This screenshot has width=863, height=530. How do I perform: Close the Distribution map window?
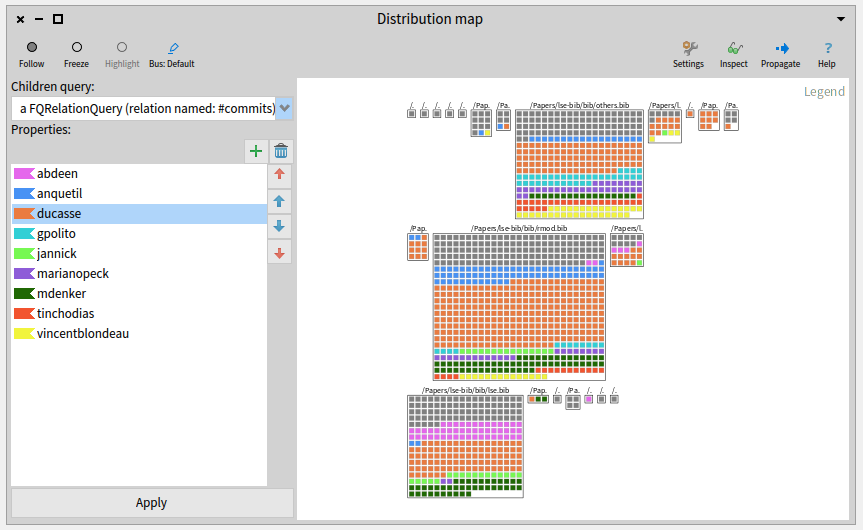click(x=20, y=19)
